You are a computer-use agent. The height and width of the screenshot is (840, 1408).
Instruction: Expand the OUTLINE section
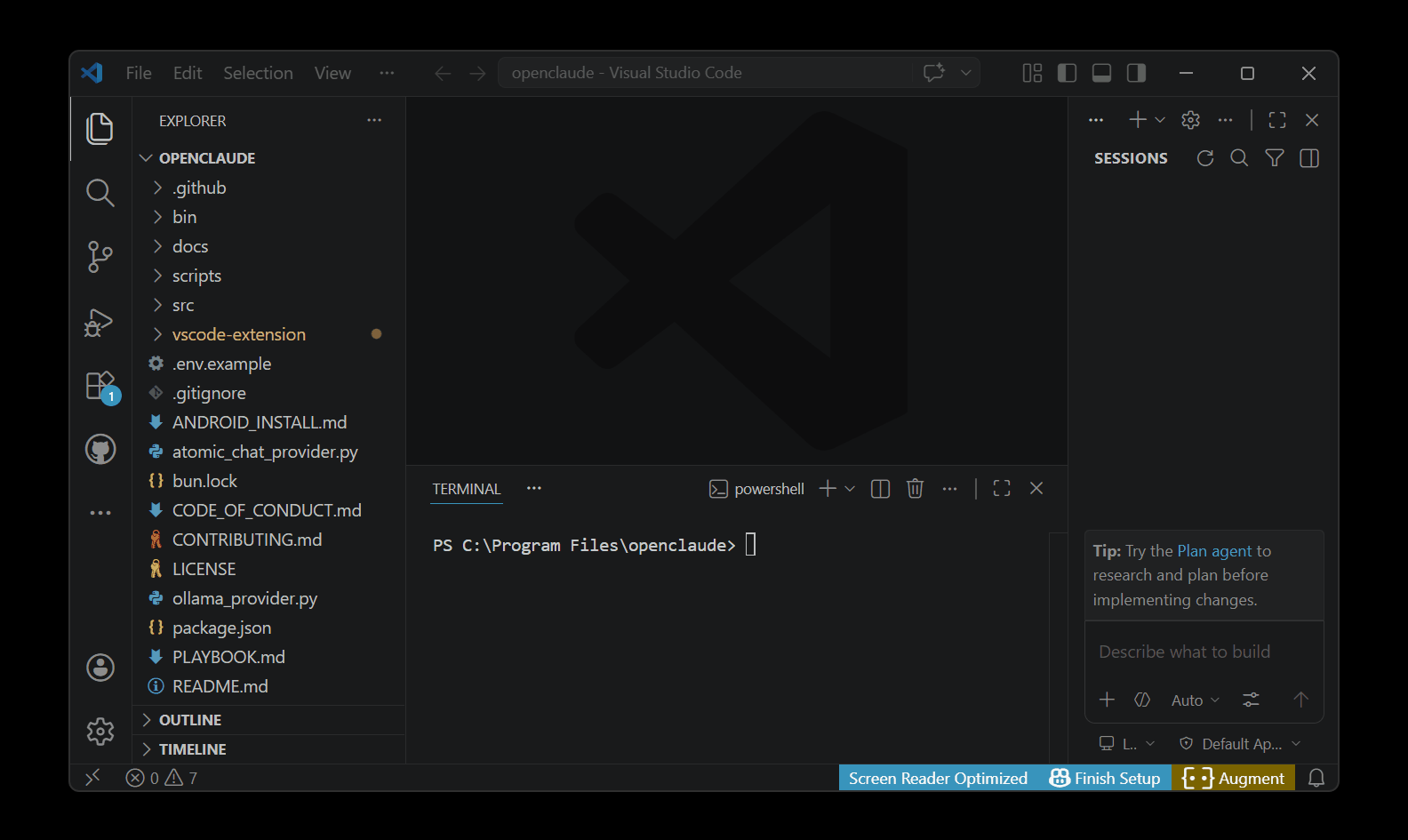[190, 720]
